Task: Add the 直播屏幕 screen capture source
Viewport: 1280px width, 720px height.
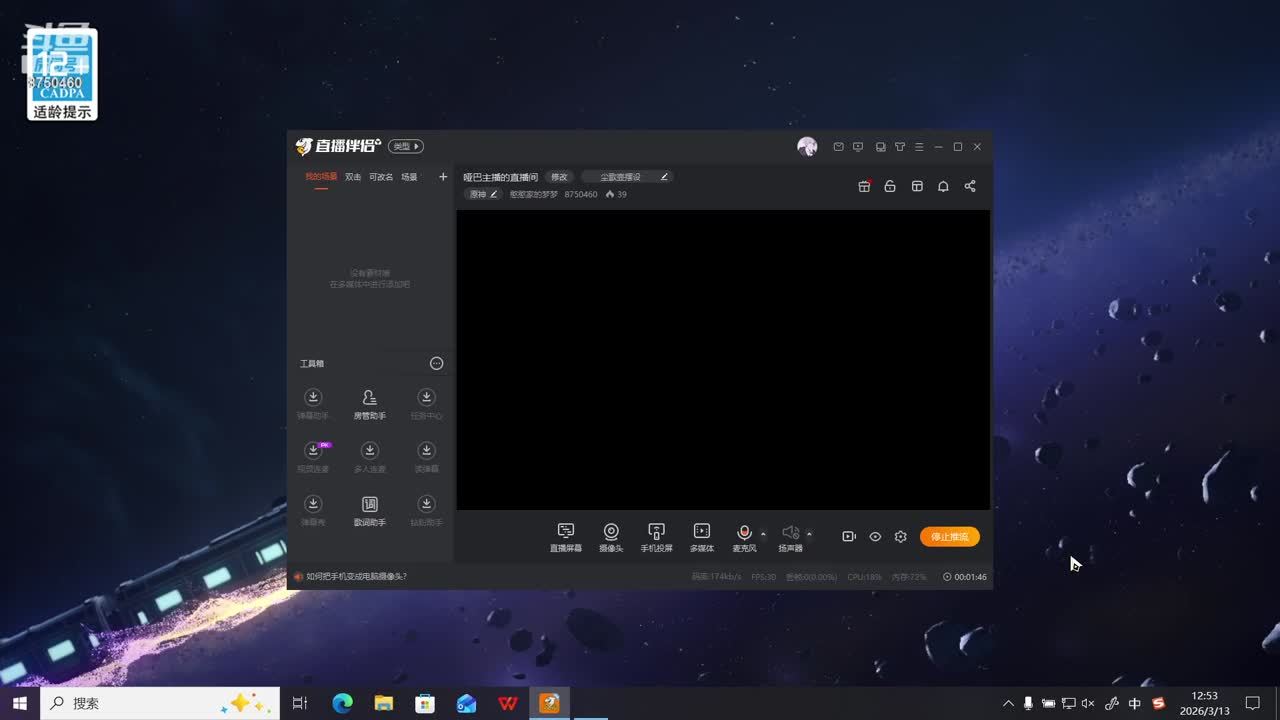Action: point(565,537)
